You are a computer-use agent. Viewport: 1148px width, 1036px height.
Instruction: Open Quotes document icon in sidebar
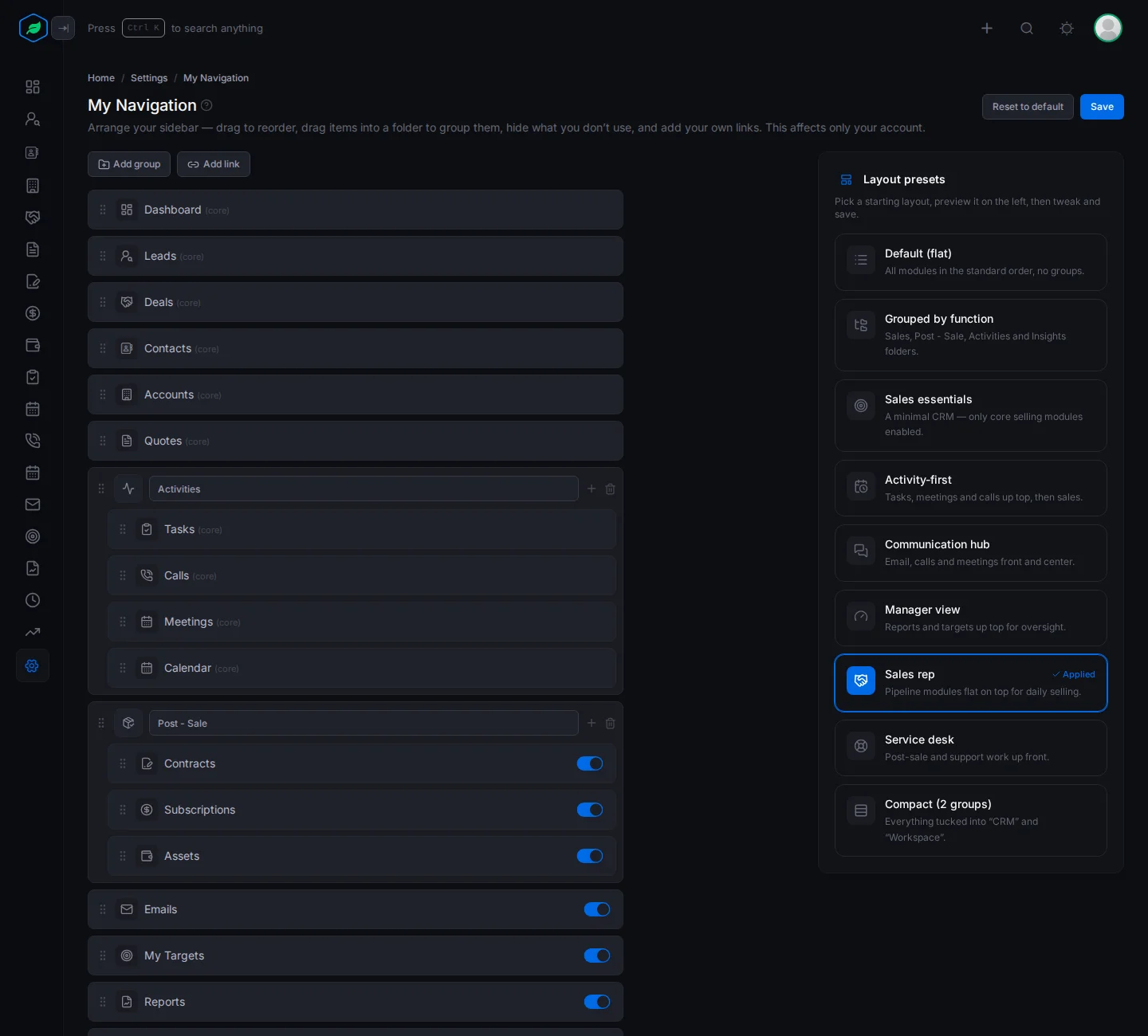[x=33, y=249]
